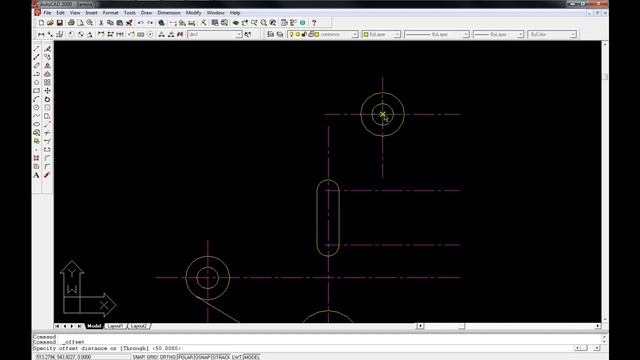This screenshot has width=640, height=360.
Task: Select the Line draw tool
Action: pyautogui.click(x=36, y=49)
